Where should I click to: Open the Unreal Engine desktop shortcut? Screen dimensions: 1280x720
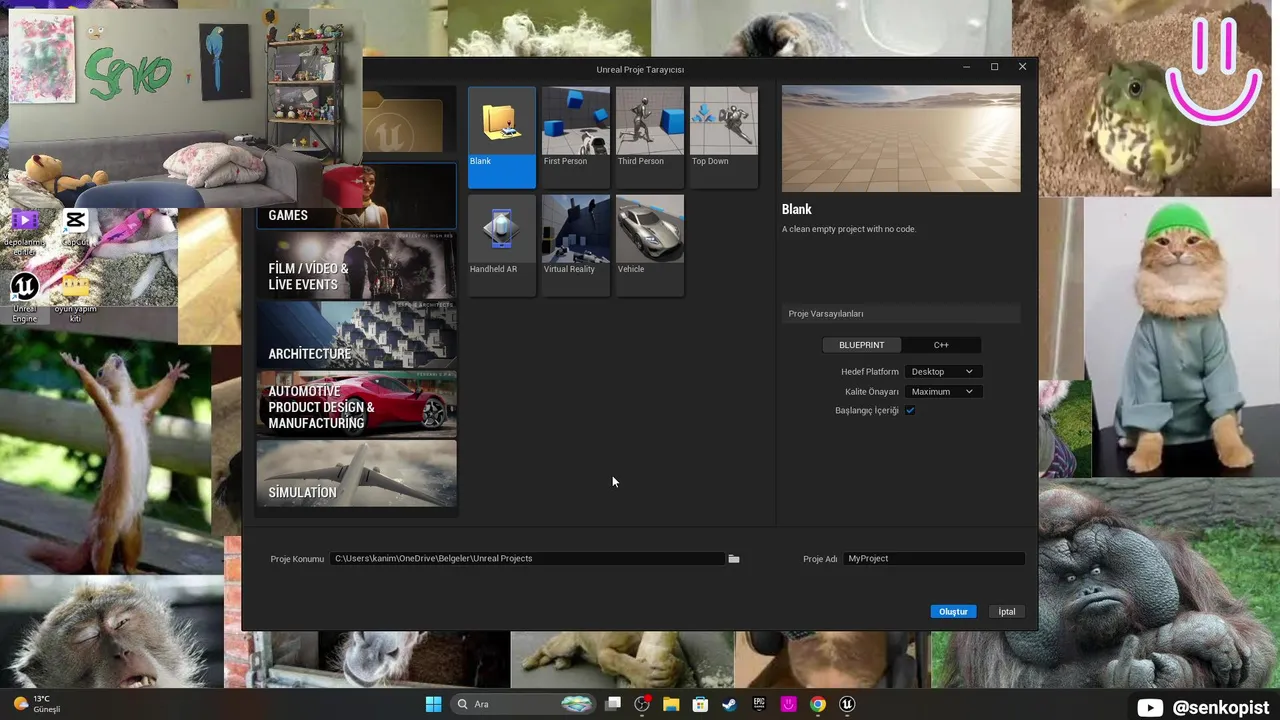[24, 296]
